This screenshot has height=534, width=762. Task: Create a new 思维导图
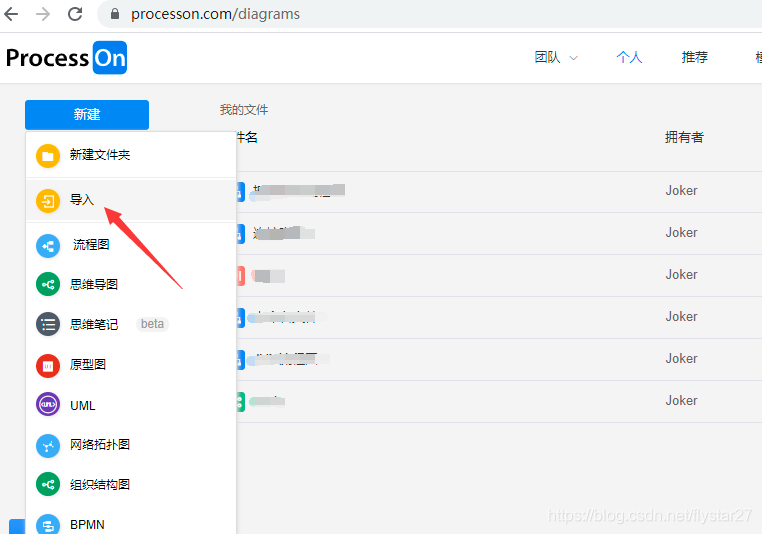(94, 284)
